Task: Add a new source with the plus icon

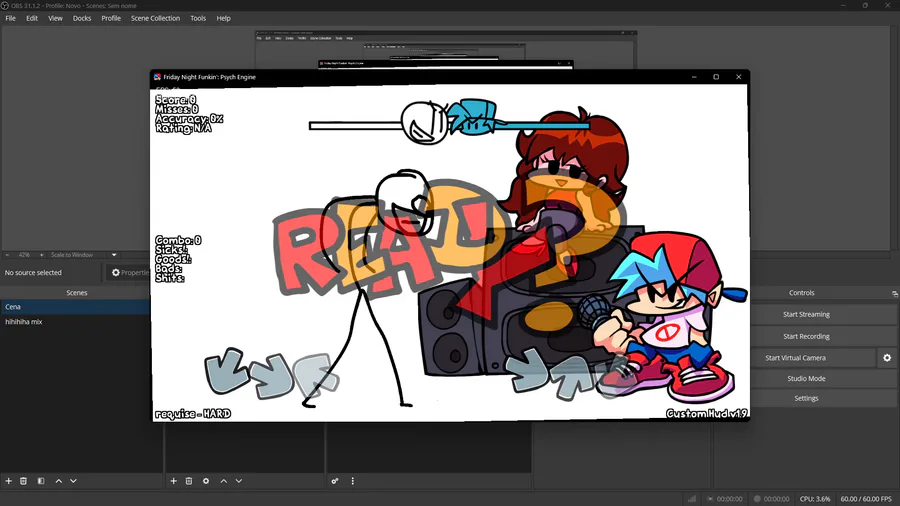Action: click(173, 481)
